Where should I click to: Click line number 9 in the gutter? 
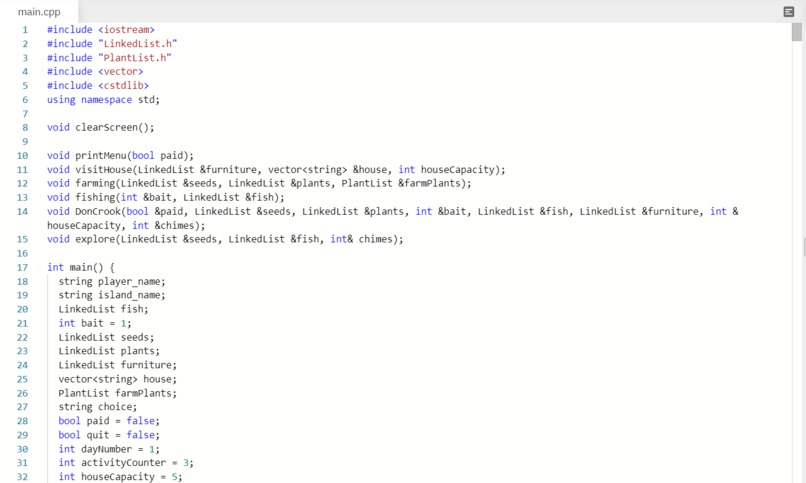25,141
